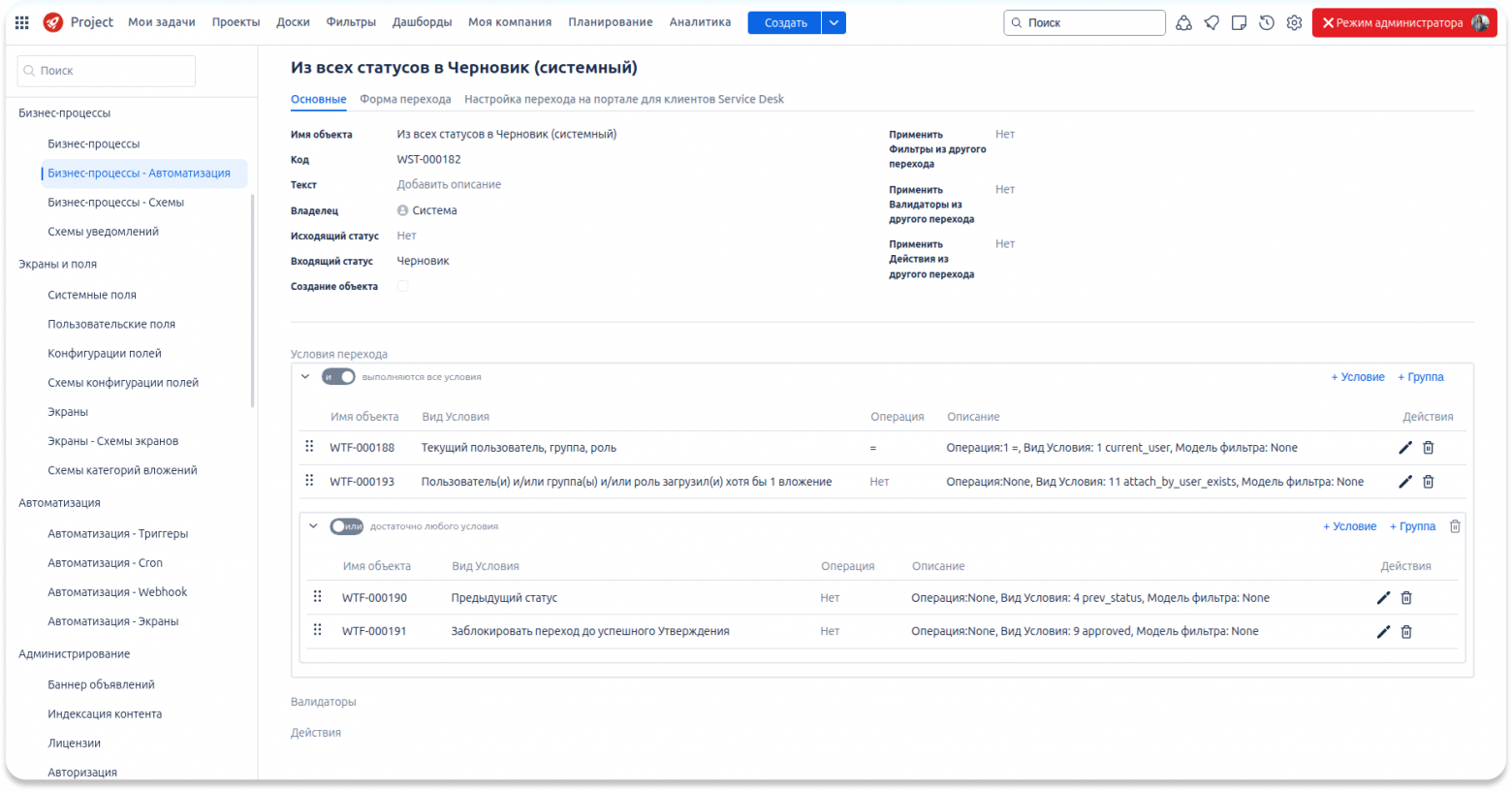This screenshot has width=1512, height=791.
Task: Collapse the nested OR group chevron
Action: pyautogui.click(x=313, y=526)
